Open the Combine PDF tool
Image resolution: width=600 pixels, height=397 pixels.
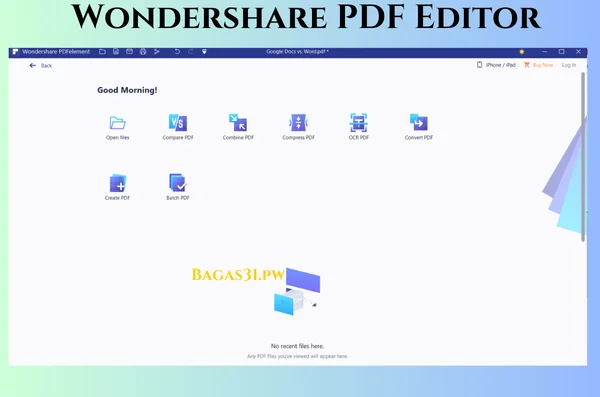pos(238,127)
